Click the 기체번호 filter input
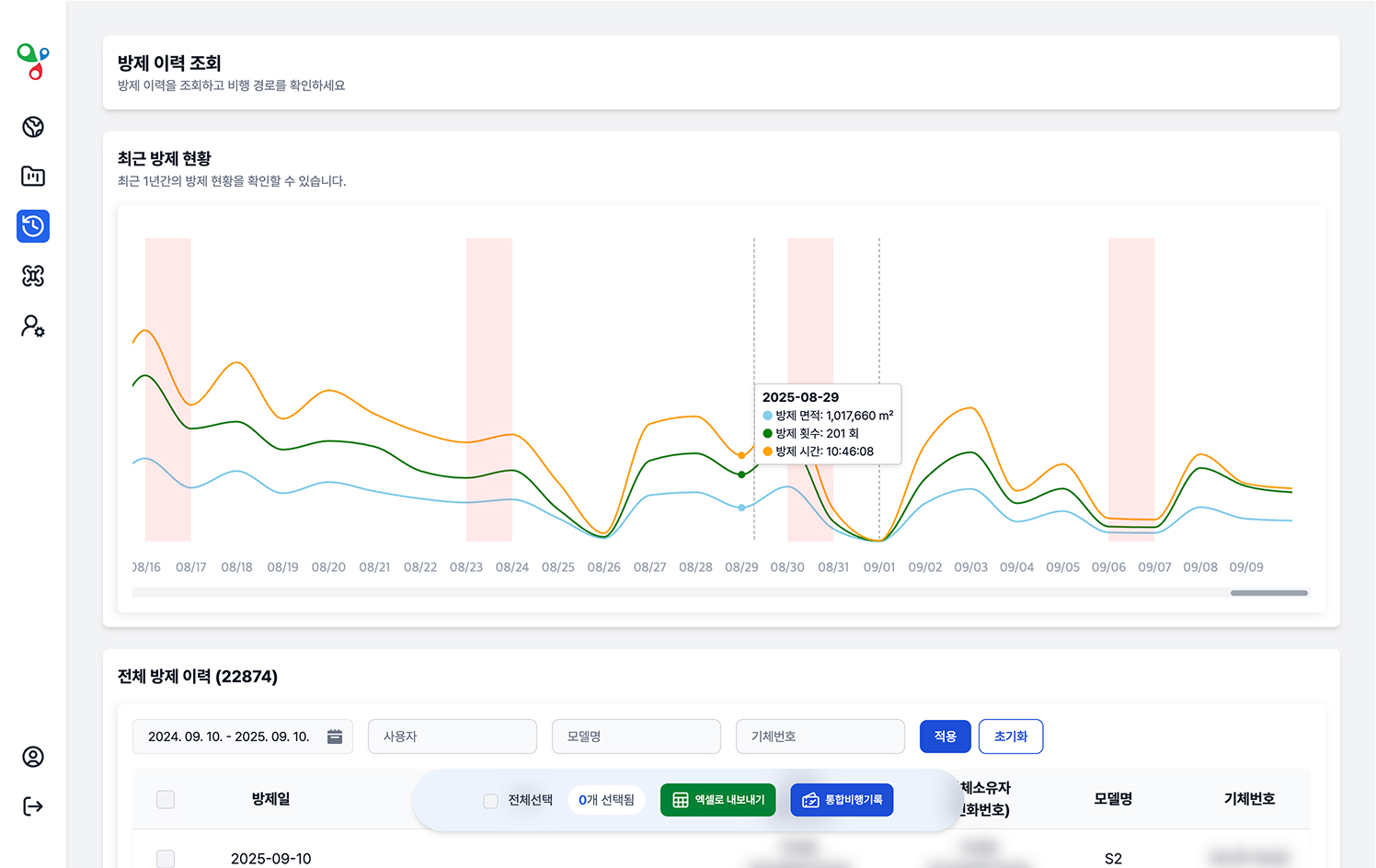The height and width of the screenshot is (868, 1376). tap(820, 737)
